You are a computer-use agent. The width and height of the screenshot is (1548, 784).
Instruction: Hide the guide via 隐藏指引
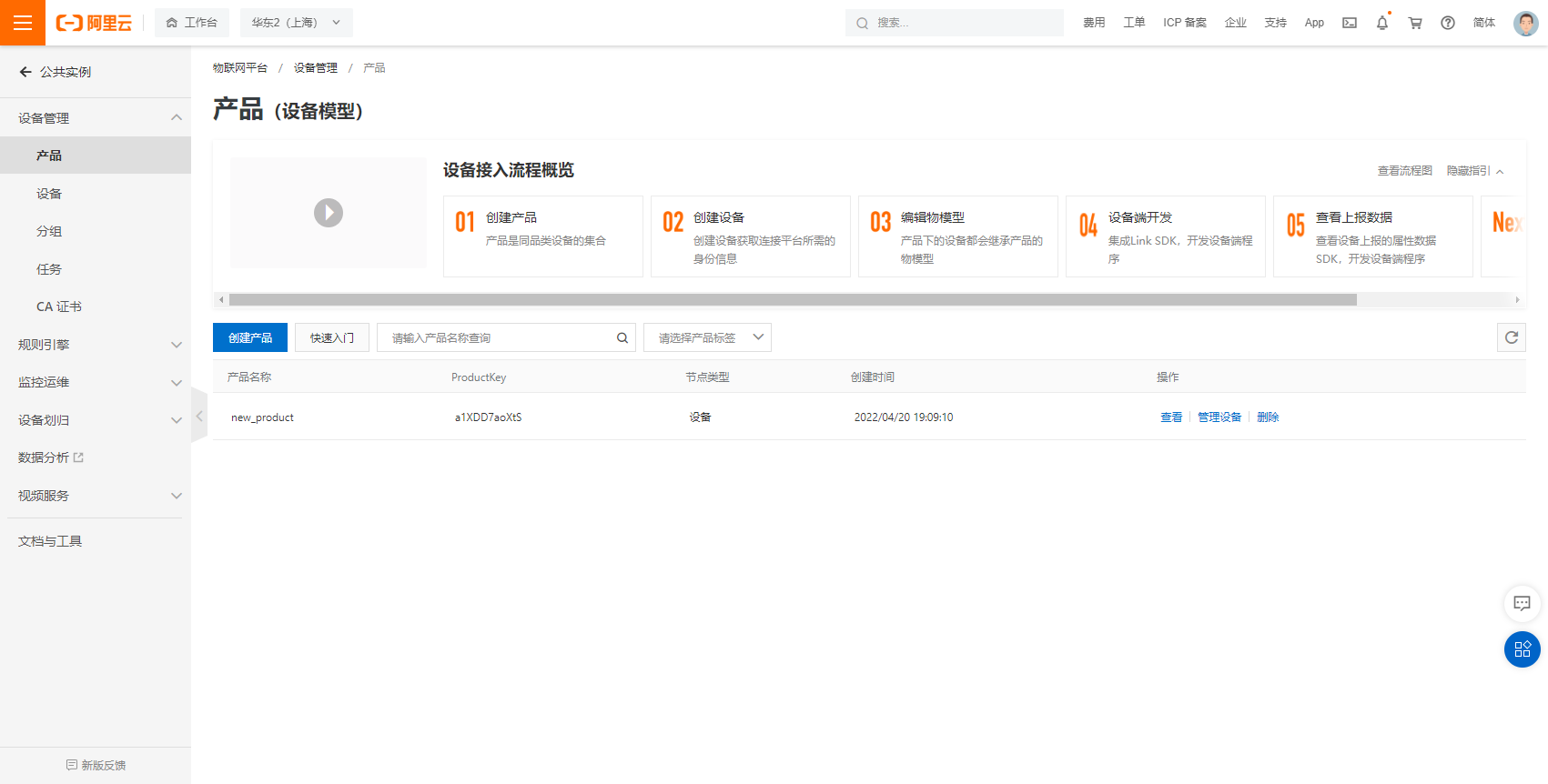[x=1474, y=171]
